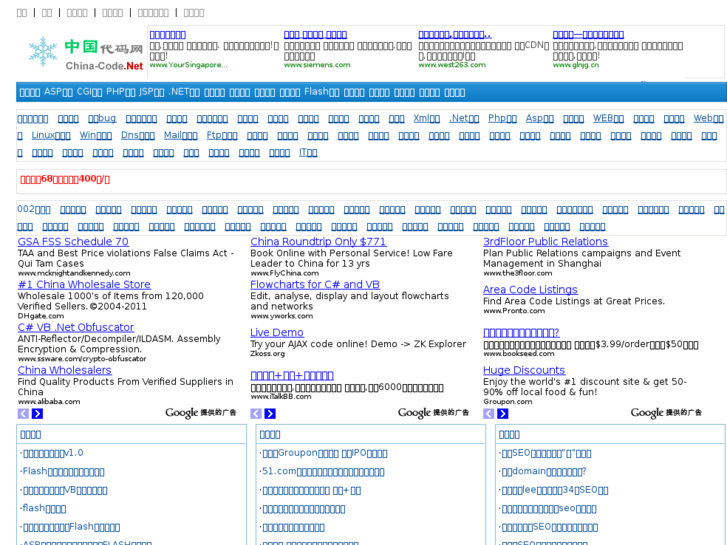Click the www.yworks.com ad URL
Viewport: 727px width, 545px height.
[282, 316]
